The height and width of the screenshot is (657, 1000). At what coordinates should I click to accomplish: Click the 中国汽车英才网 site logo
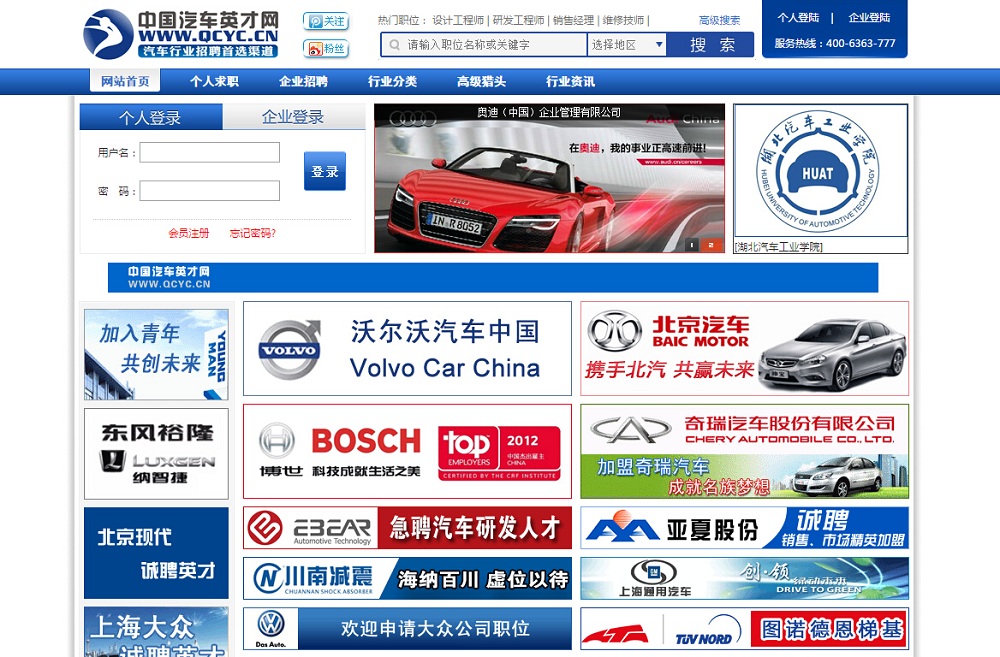coord(181,34)
